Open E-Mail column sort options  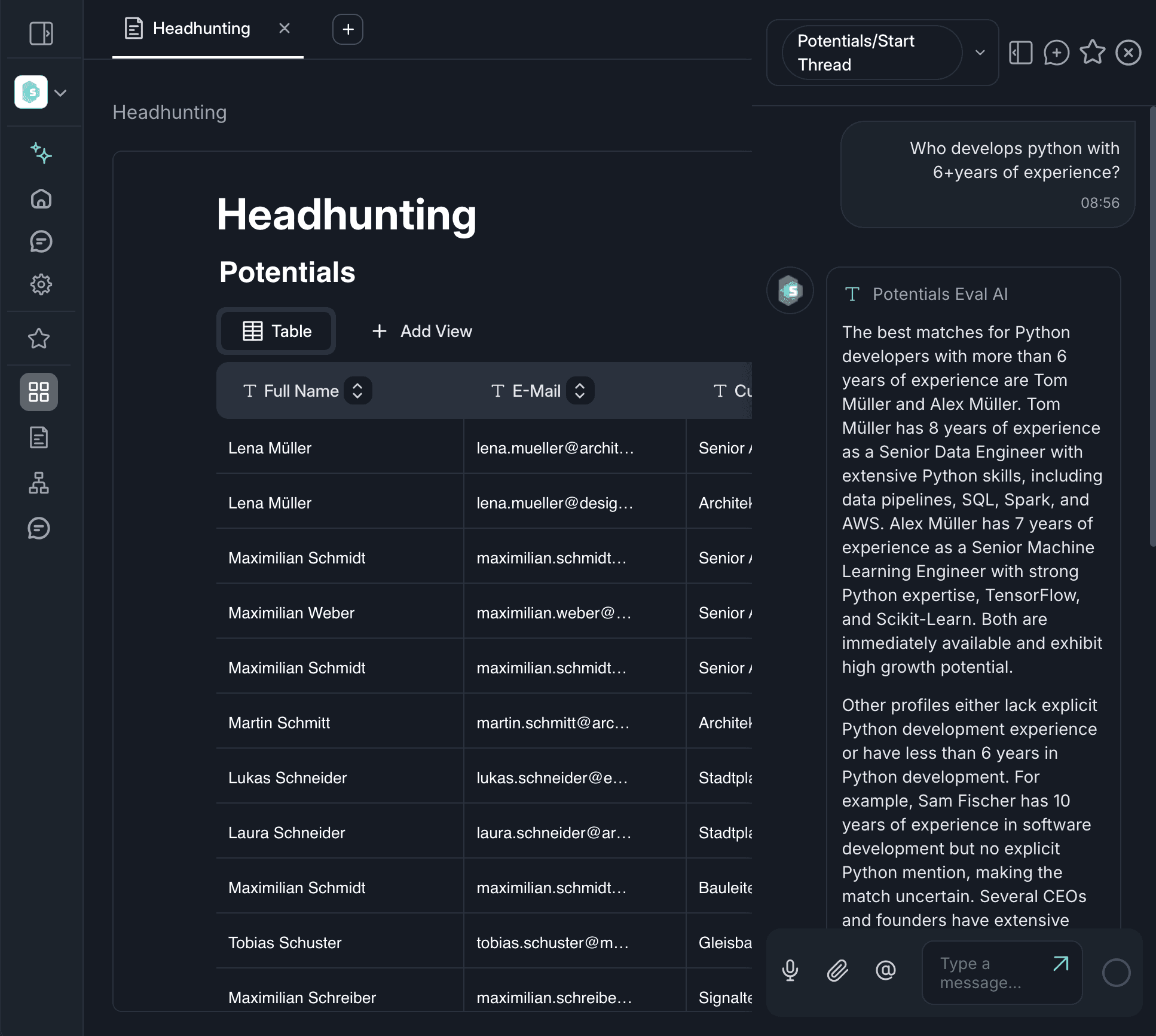pos(580,391)
